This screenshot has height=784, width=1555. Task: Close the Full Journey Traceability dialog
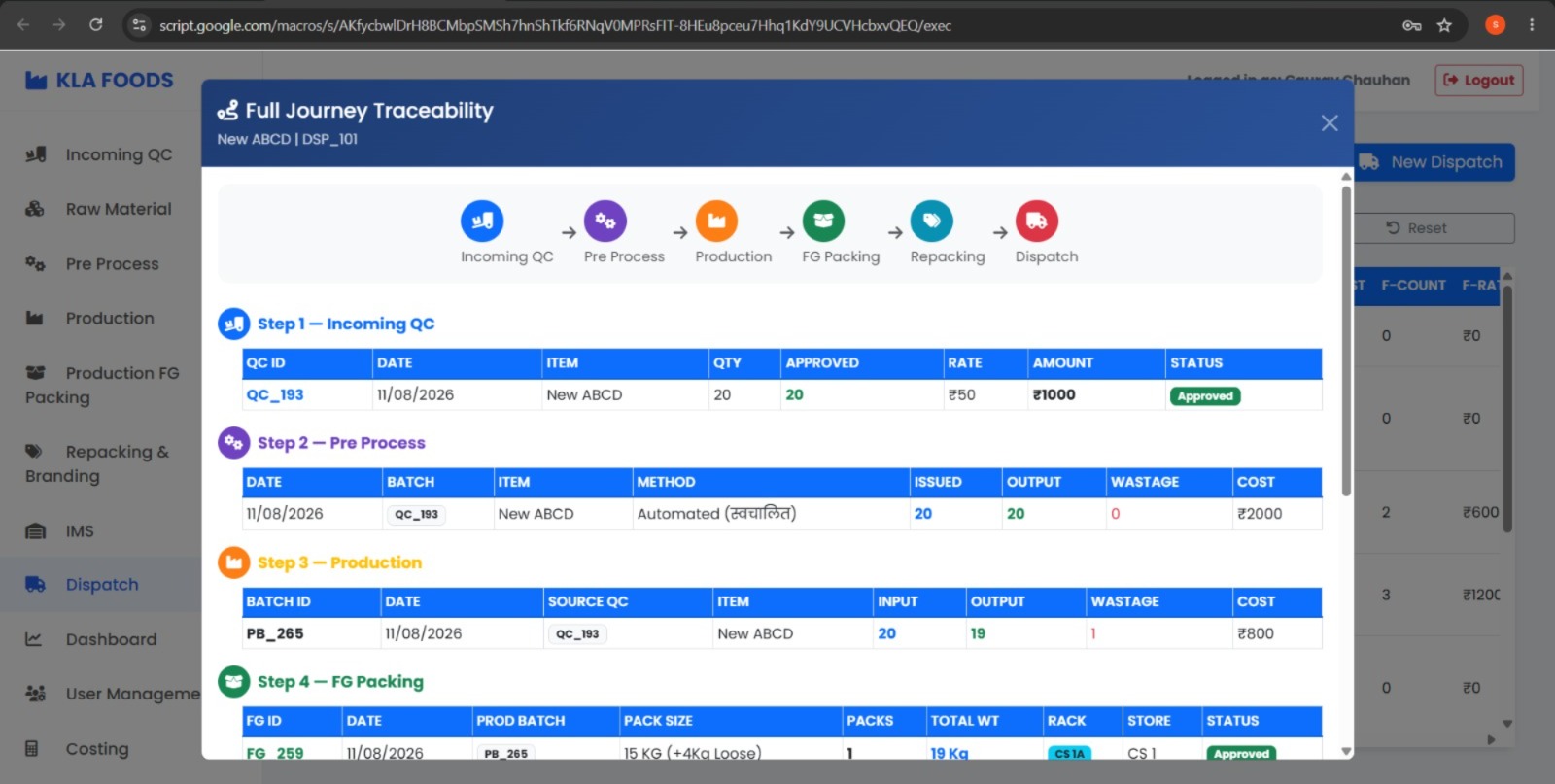(1330, 123)
